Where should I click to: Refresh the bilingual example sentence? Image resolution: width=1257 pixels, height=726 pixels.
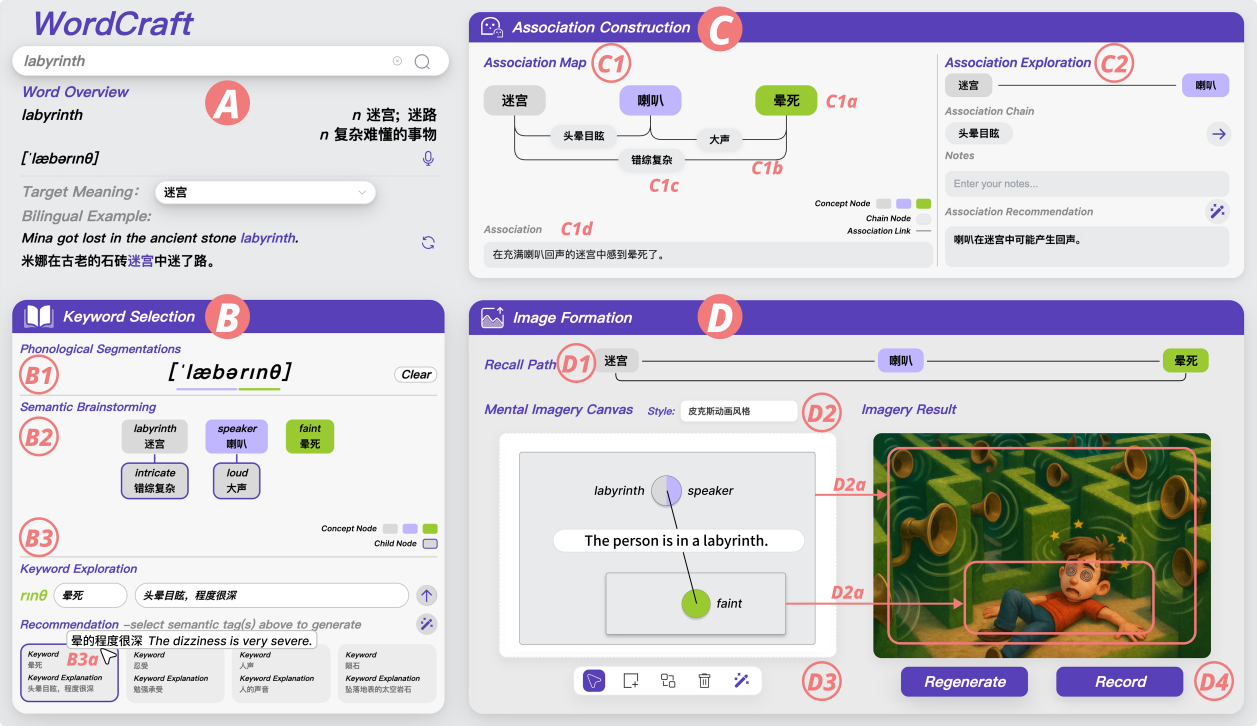pos(428,242)
